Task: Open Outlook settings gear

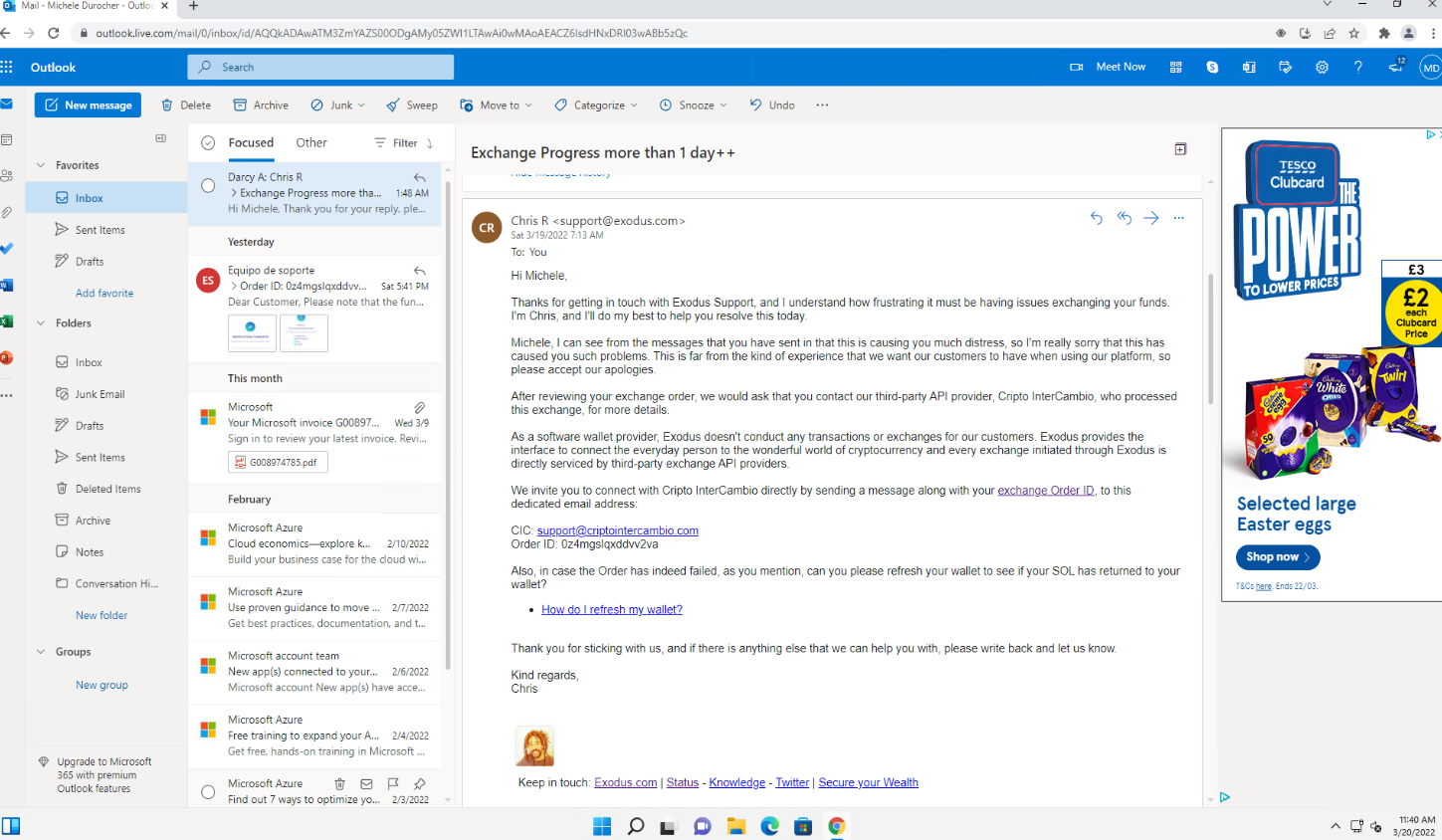Action: click(x=1322, y=67)
